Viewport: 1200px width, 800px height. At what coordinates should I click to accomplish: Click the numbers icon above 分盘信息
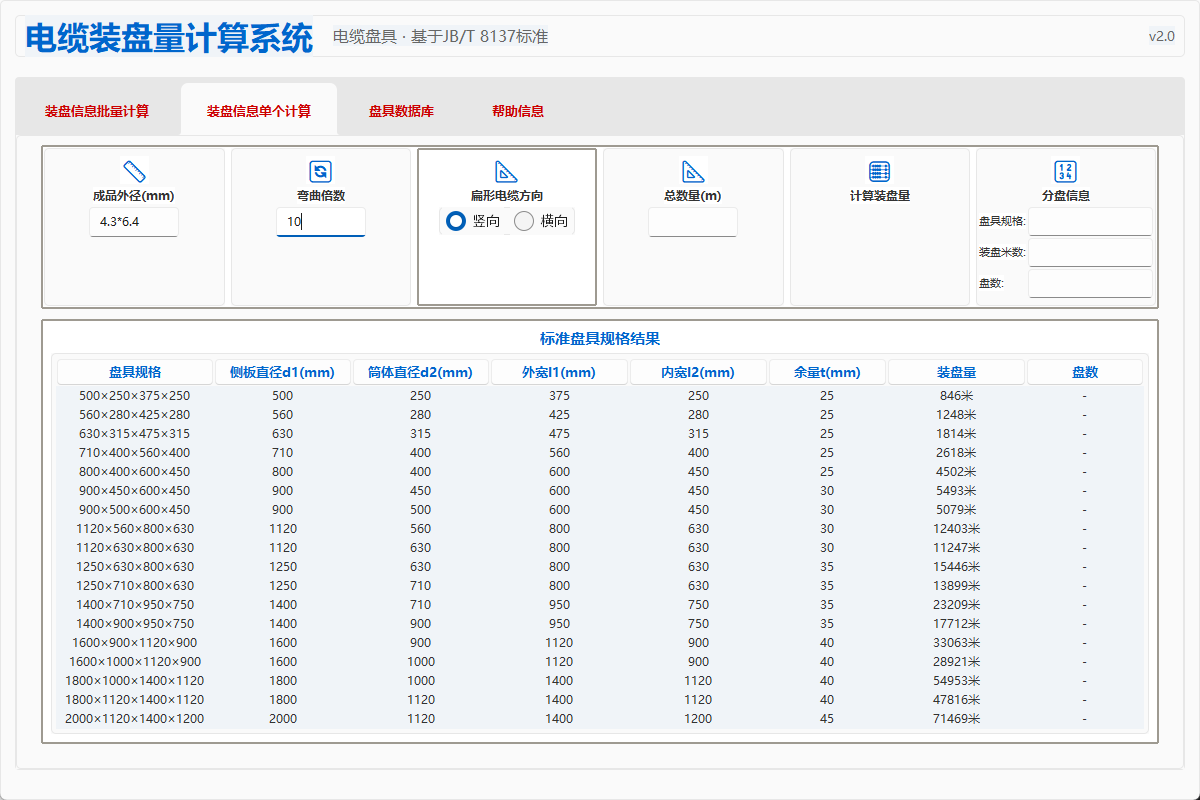[x=1066, y=171]
